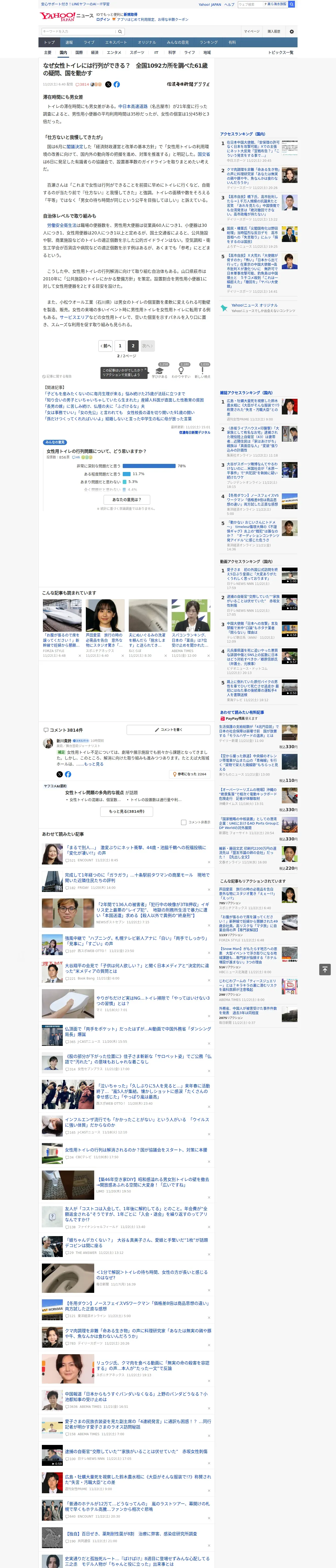Click the 労働安全衛生法 inline link
The width and height of the screenshot is (336, 1568).
tap(61, 225)
